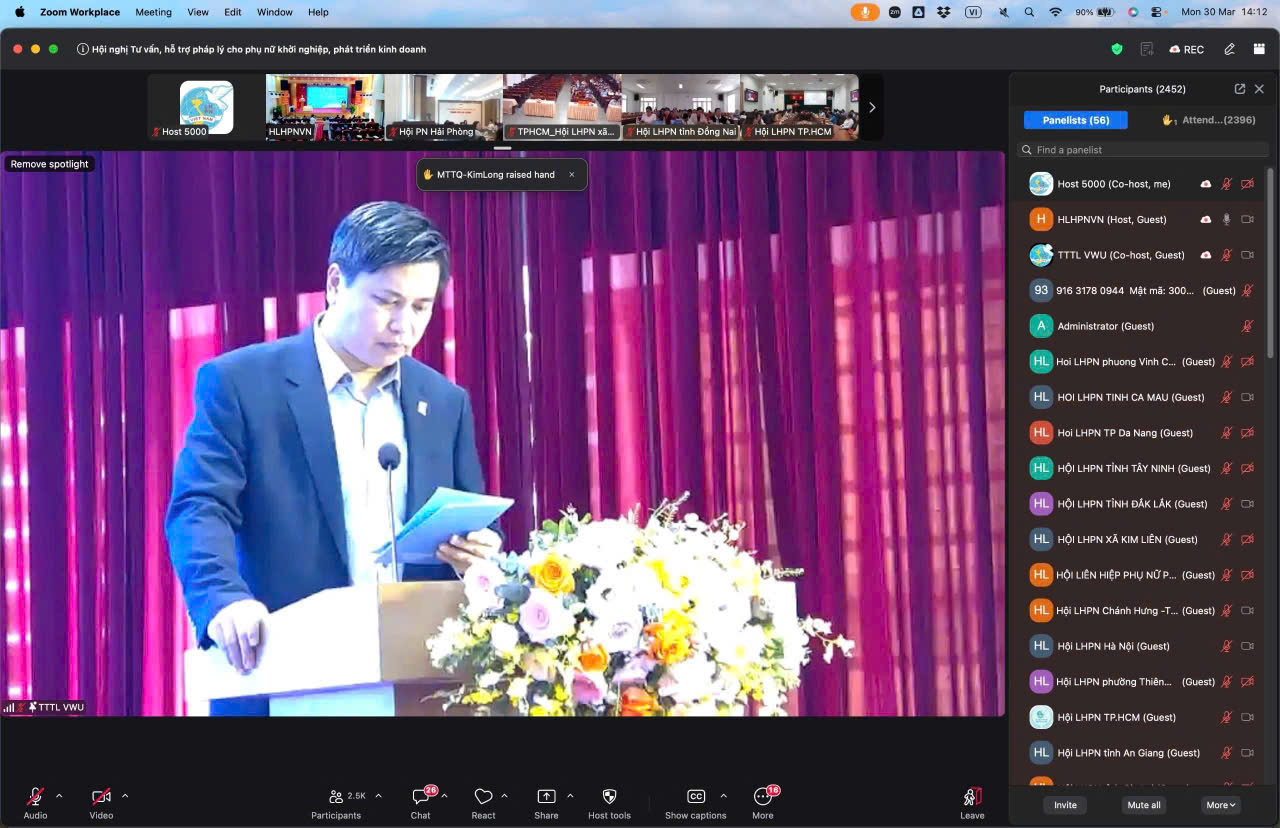1280x828 pixels.
Task: Click the Find a panelist search field
Action: pos(1144,150)
